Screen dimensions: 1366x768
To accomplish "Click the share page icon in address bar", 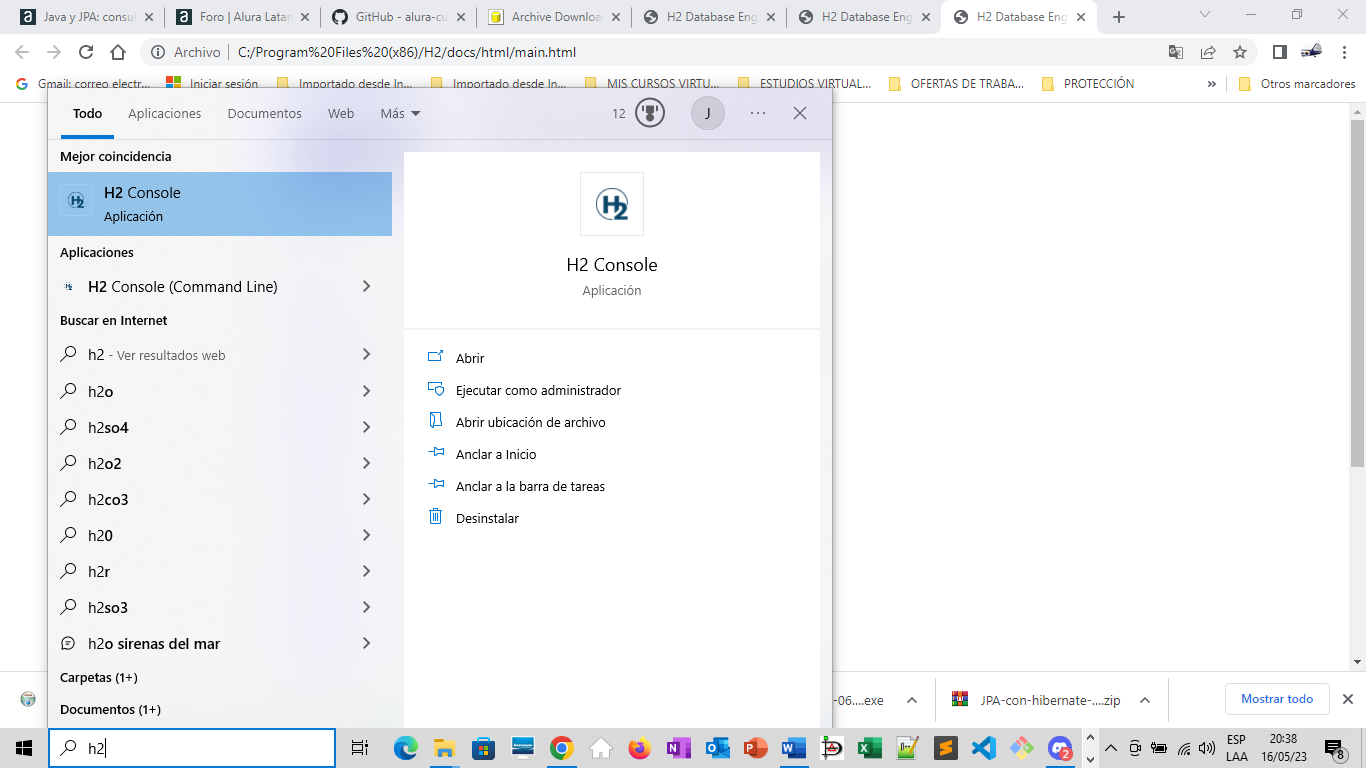I will tap(1208, 52).
